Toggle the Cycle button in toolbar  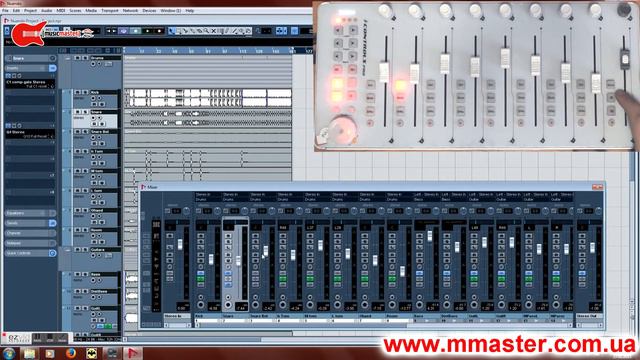tap(123, 31)
